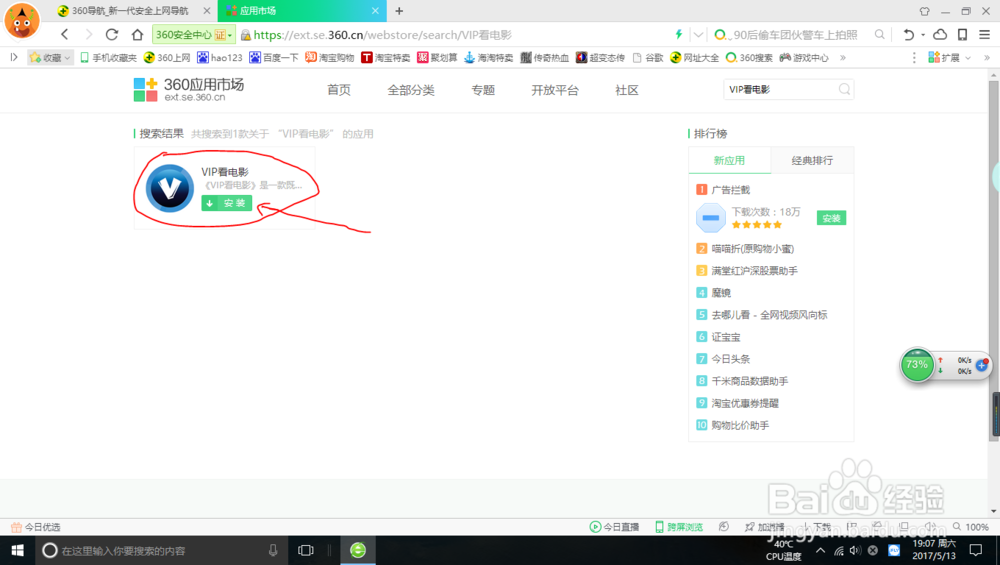The width and height of the screenshot is (1000, 565).
Task: Open the 百度一下 bookmark
Action: pos(274,57)
